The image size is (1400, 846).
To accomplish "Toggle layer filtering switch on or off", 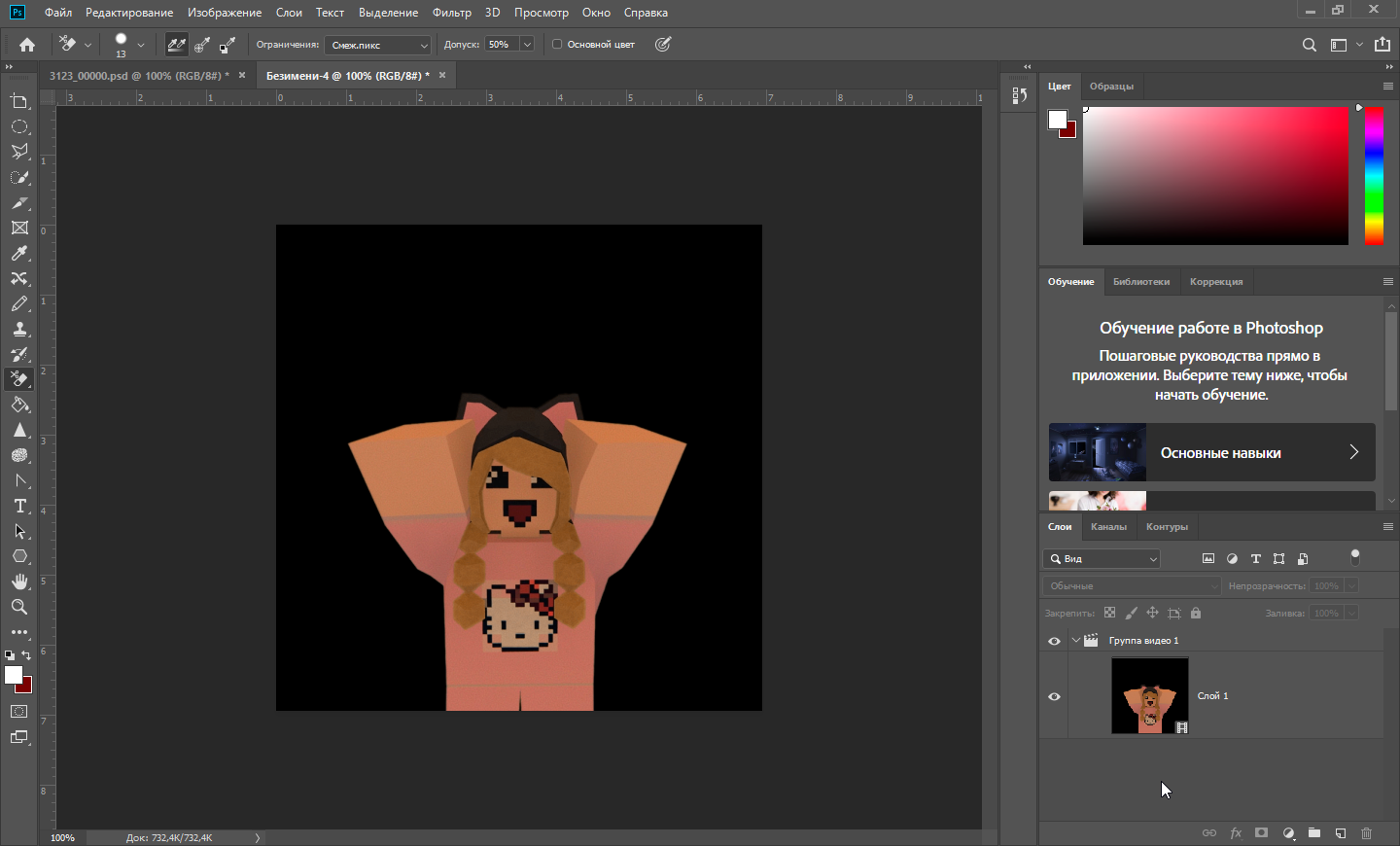I will click(x=1355, y=557).
